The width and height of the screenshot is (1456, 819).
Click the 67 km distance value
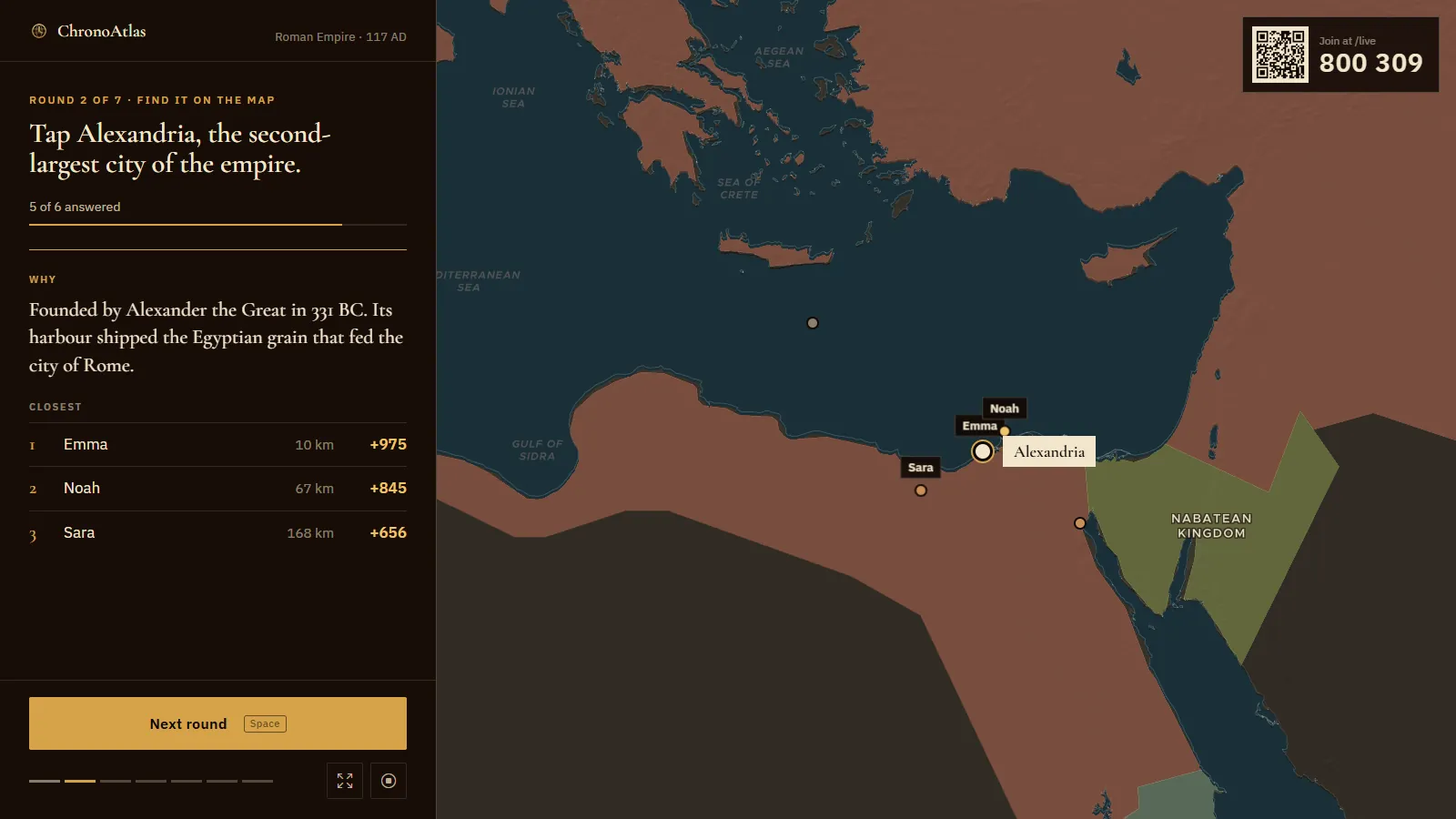[314, 489]
